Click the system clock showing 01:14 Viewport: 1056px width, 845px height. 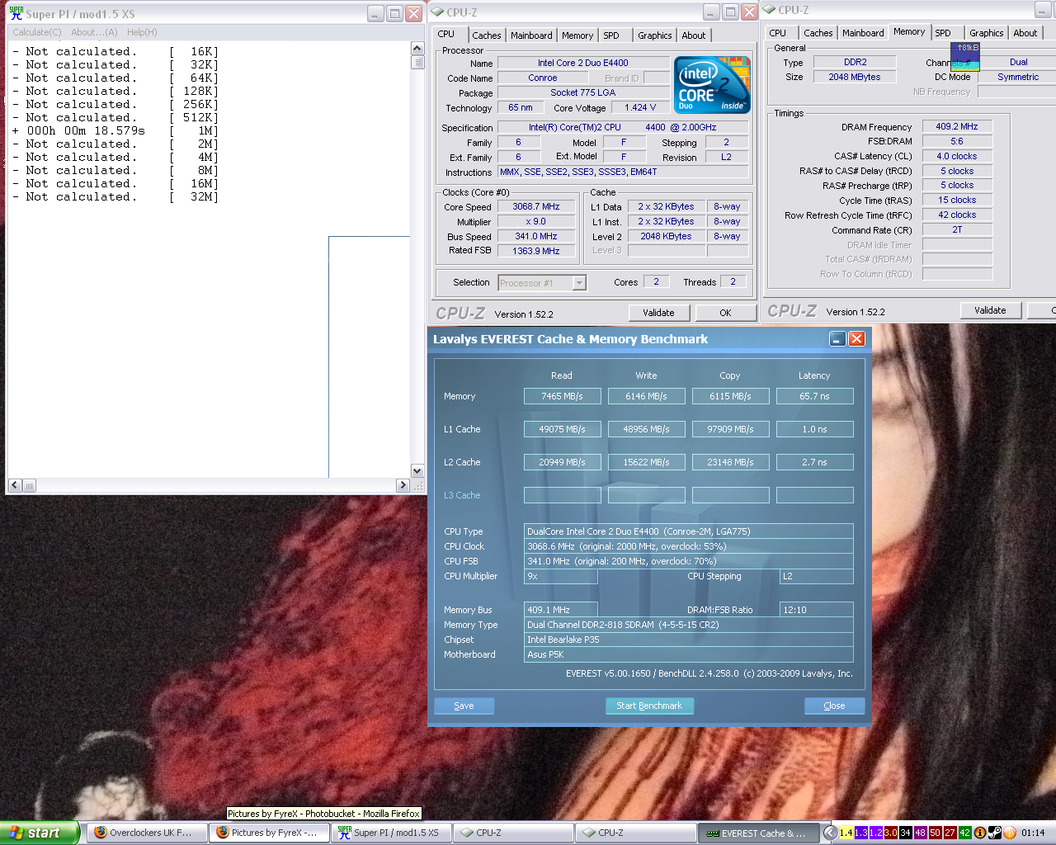pyautogui.click(x=1033, y=833)
